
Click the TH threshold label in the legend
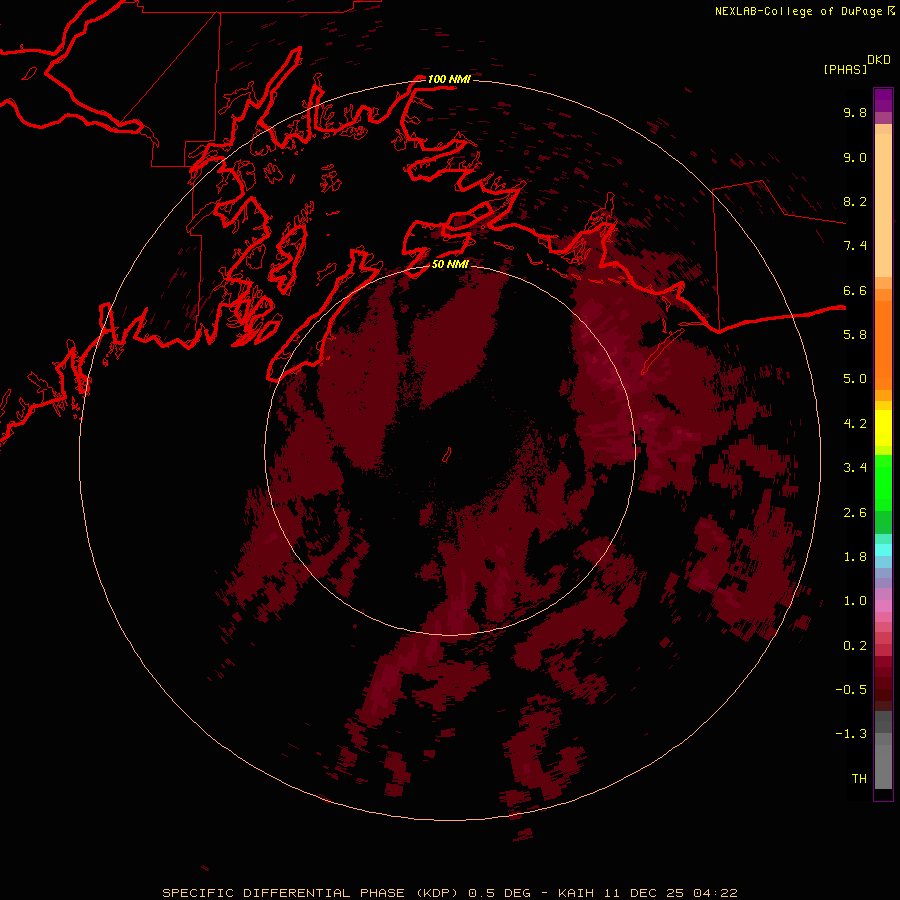tap(859, 779)
